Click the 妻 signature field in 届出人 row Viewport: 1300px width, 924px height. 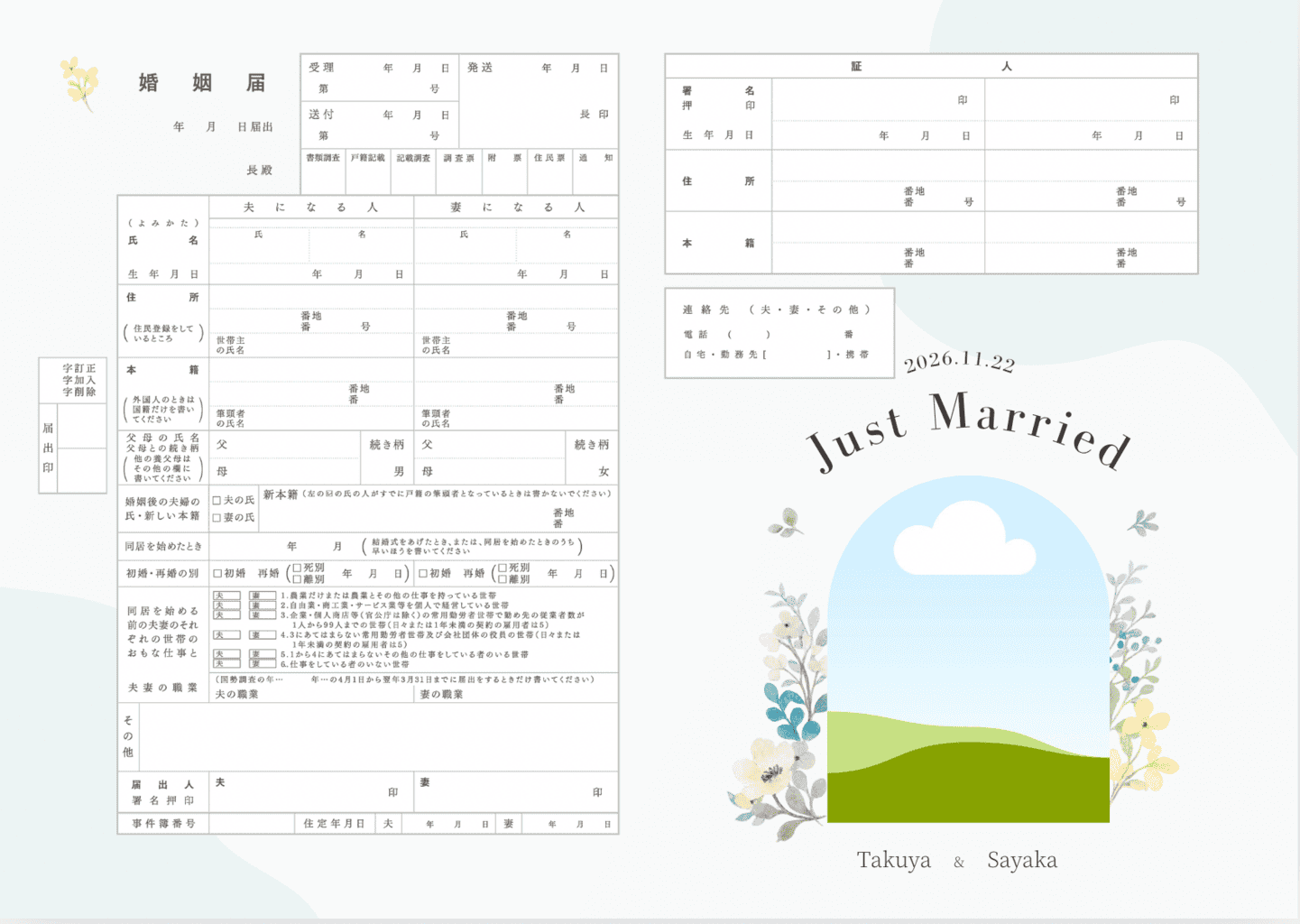pos(516,791)
